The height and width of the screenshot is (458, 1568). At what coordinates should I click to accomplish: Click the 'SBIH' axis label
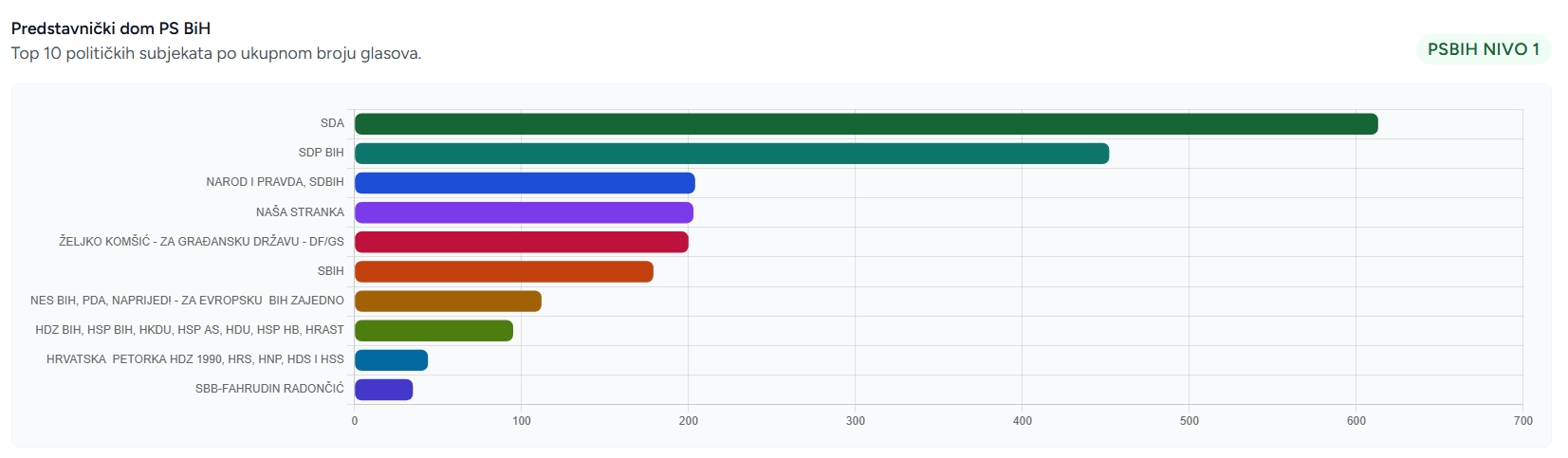331,271
